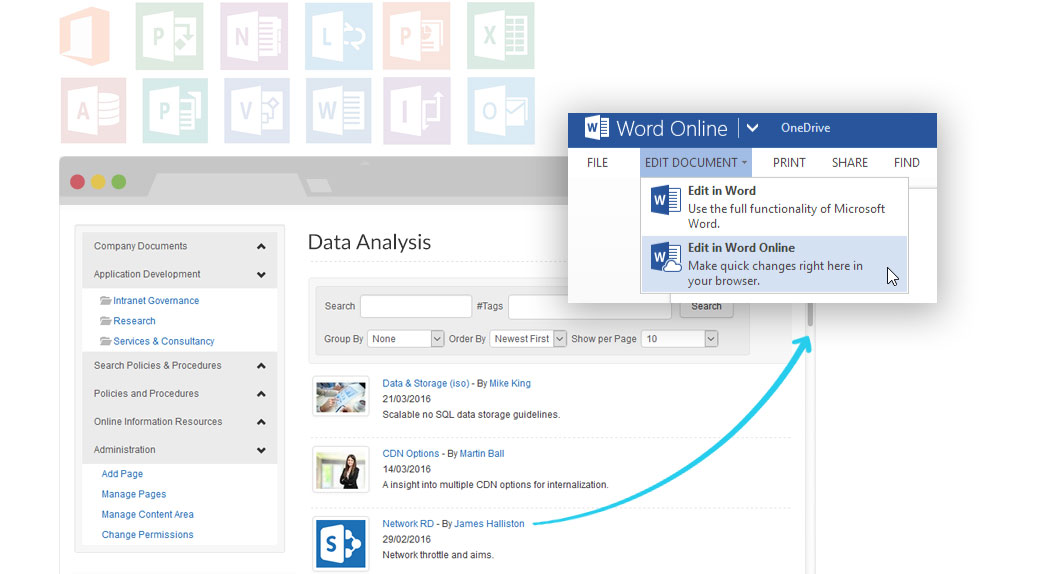Click the faded Access icon

click(93, 110)
